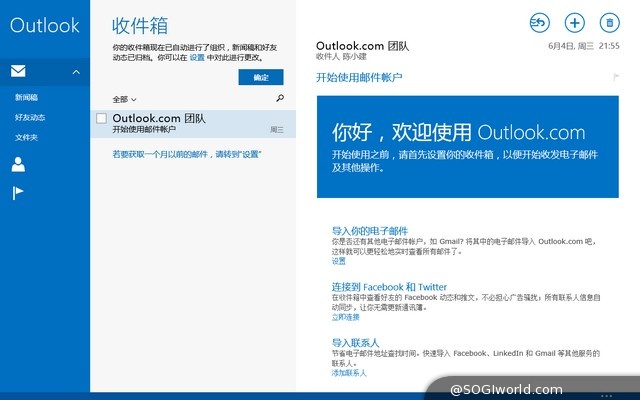Click the 确定 button
Screen dimensions: 640x400
coord(261,77)
